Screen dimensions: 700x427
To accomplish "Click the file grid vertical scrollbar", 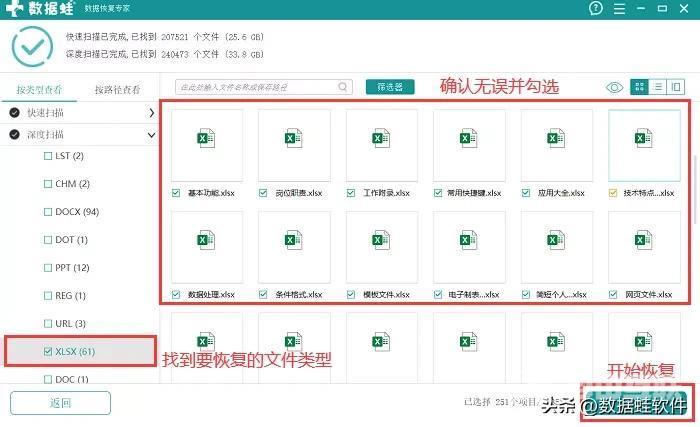I will tap(695, 189).
